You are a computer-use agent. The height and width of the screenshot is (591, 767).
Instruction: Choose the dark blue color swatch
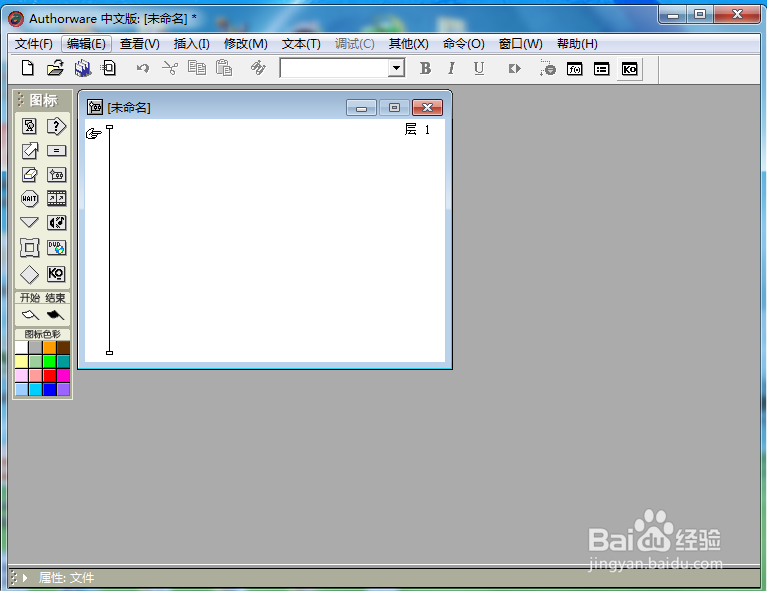click(49, 389)
